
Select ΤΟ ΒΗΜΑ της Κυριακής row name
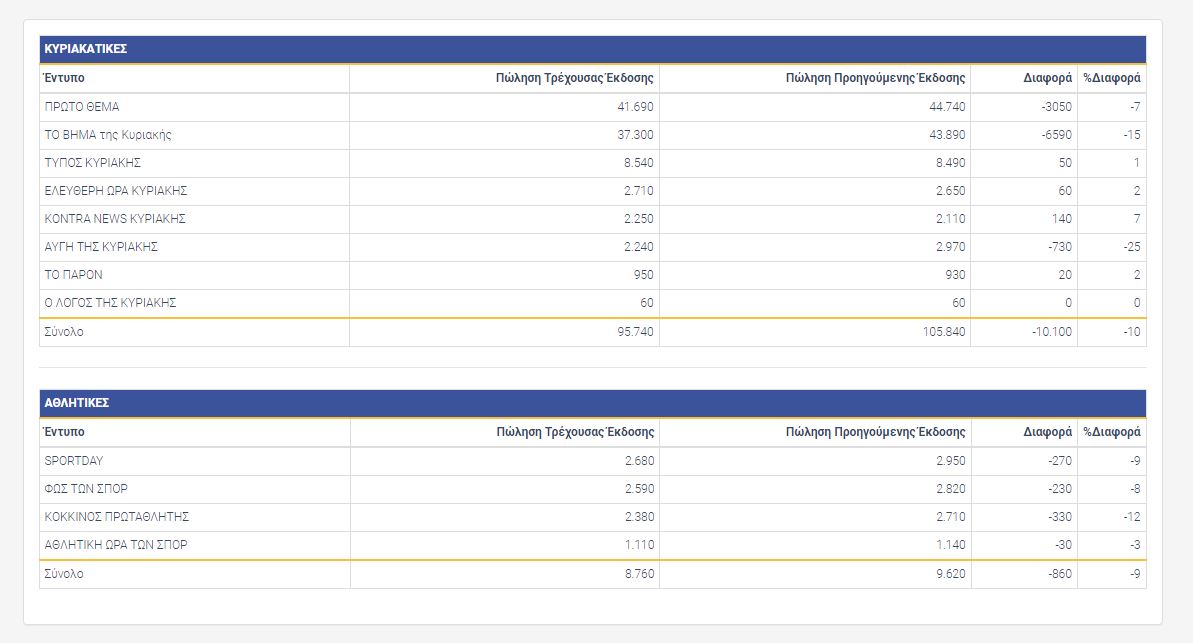pyautogui.click(x=107, y=135)
